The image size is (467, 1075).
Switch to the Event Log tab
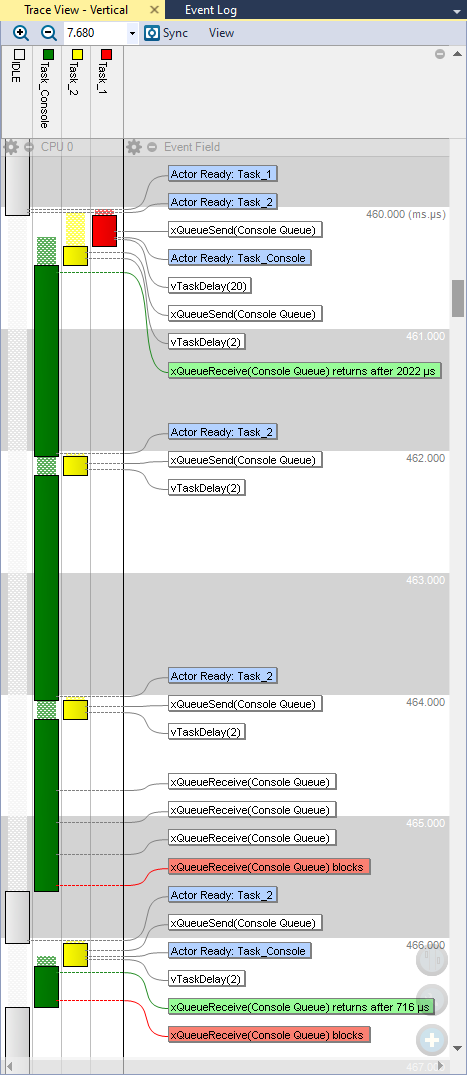point(211,10)
